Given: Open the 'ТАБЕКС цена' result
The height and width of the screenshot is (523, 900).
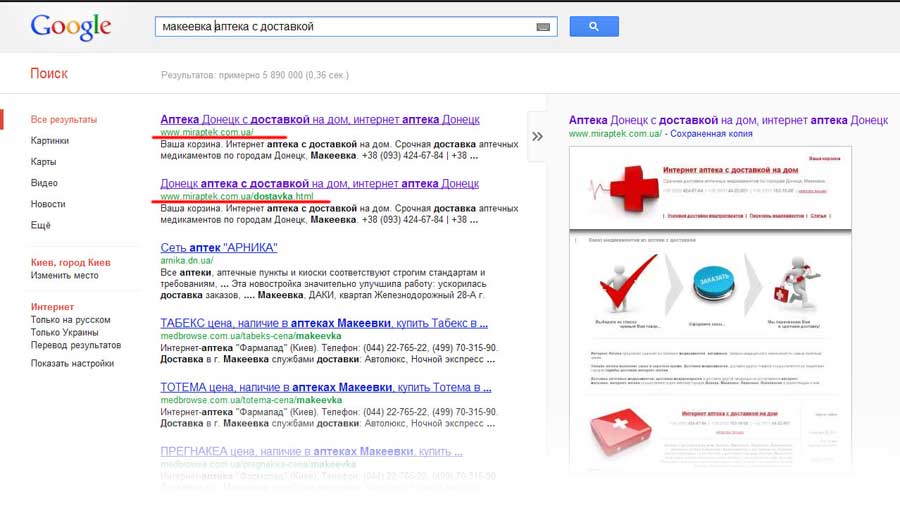Looking at the screenshot, I should pyautogui.click(x=324, y=323).
